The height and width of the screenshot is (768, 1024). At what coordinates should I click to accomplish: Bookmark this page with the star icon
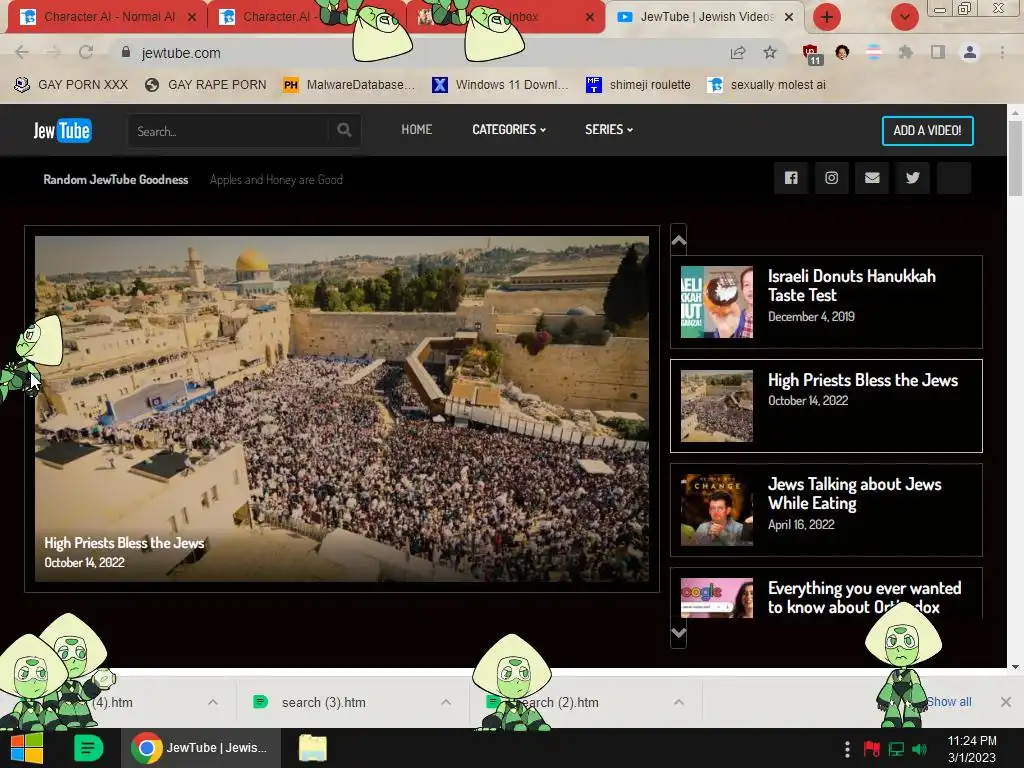(x=770, y=52)
